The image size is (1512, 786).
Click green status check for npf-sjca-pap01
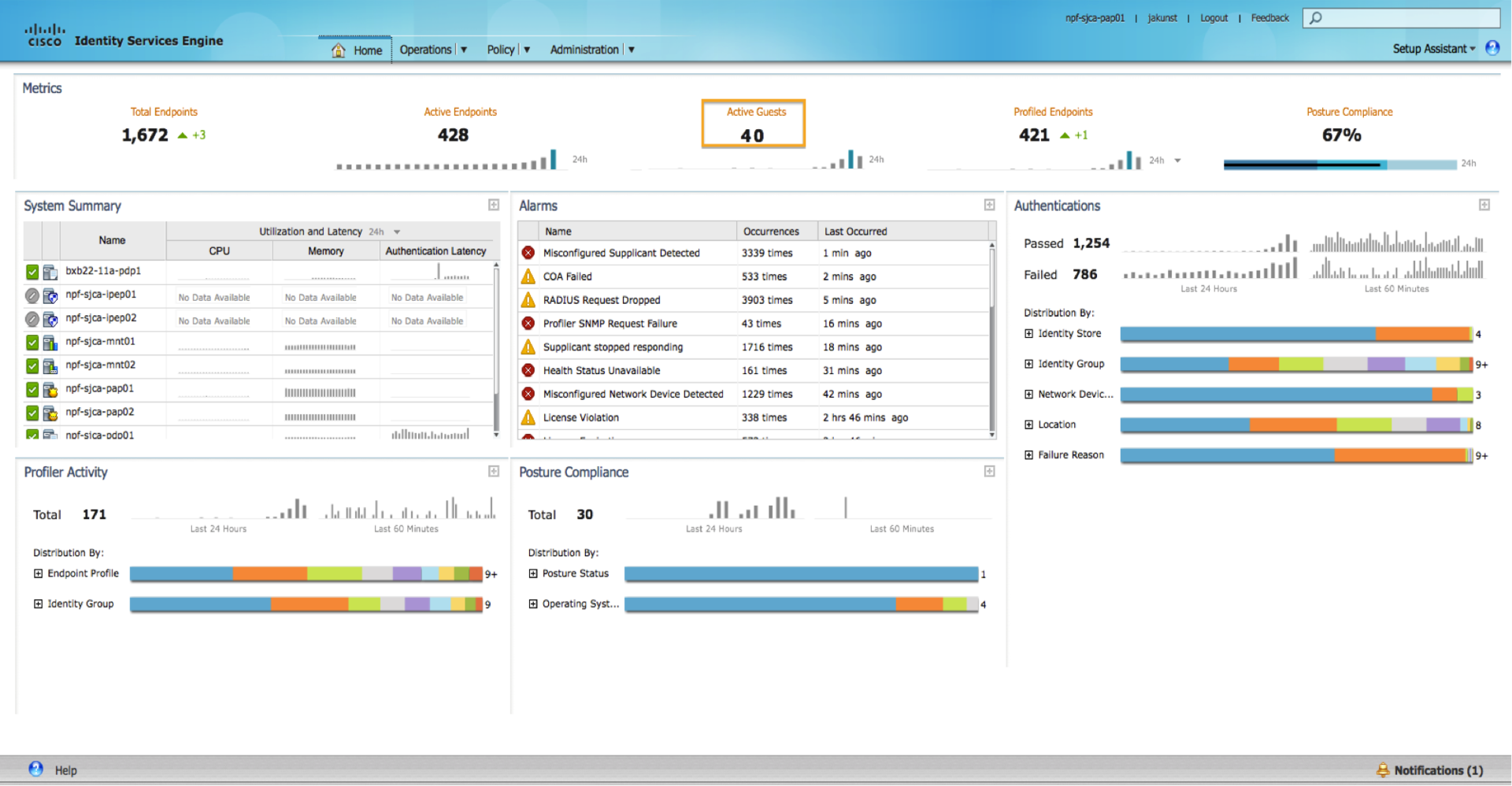32,389
